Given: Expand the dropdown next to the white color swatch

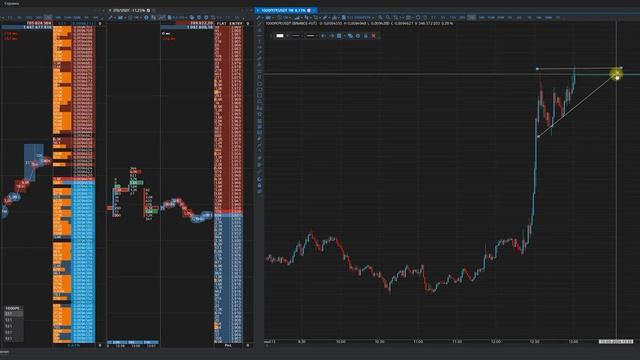Looking at the screenshot, I should coord(287,36).
